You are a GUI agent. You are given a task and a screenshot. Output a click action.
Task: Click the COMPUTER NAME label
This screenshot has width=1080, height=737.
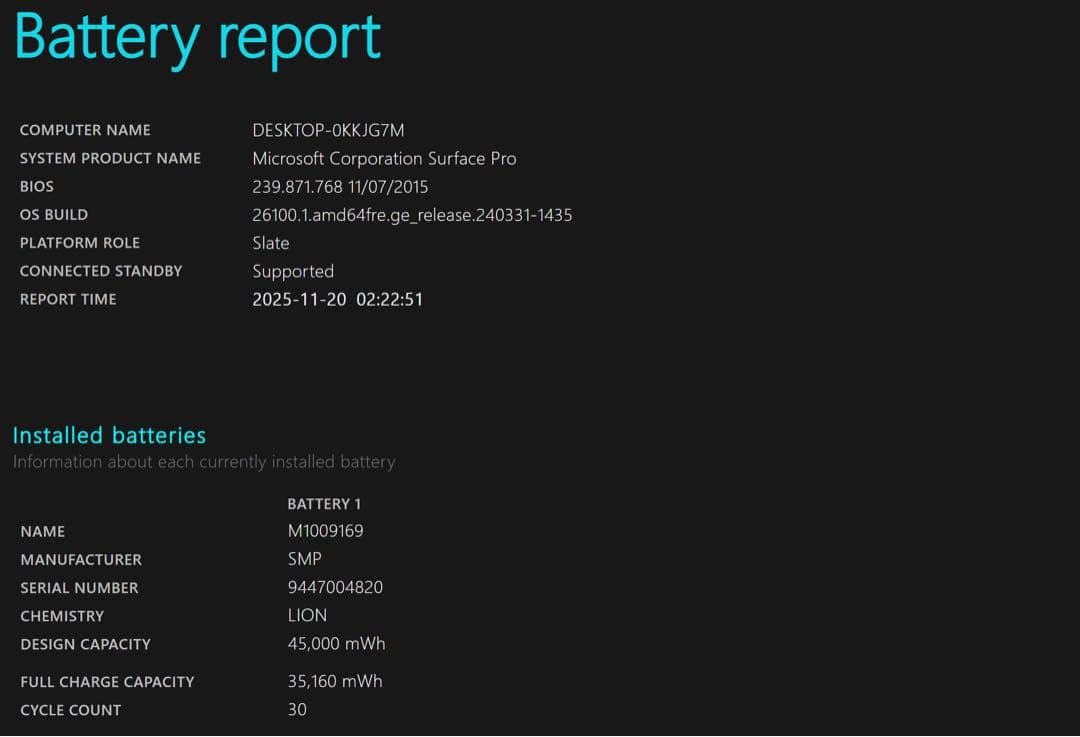pos(85,130)
